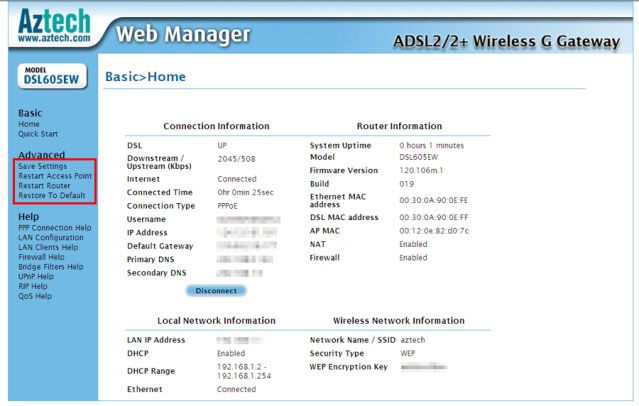Click the Local Network Information heading
Image resolution: width=639 pixels, height=406 pixels.
click(x=216, y=321)
